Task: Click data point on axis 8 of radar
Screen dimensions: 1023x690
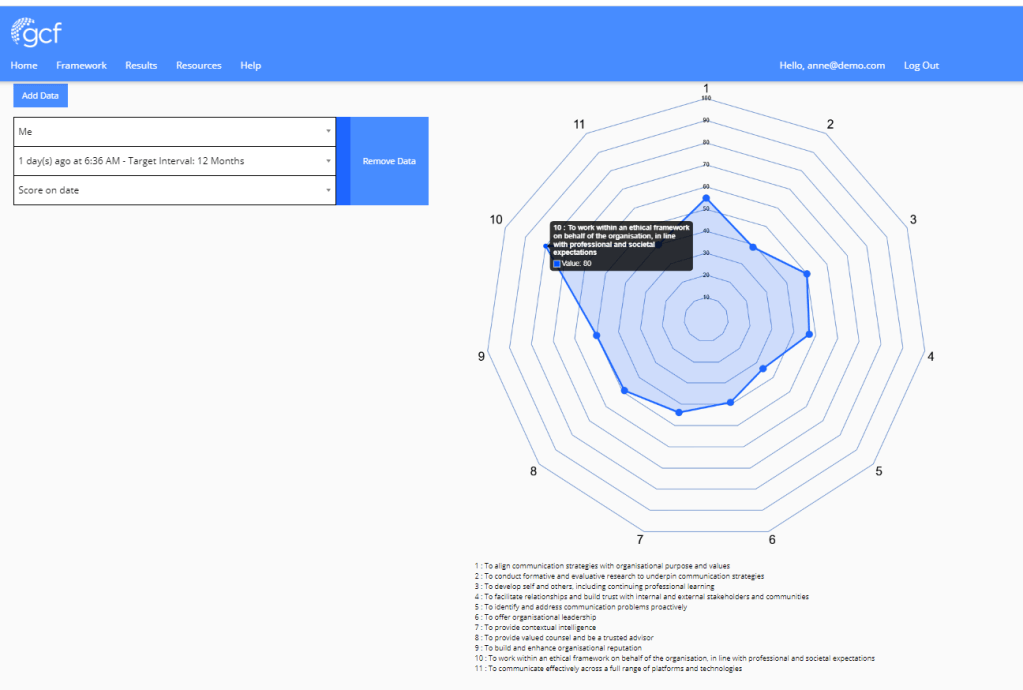Action: (625, 390)
